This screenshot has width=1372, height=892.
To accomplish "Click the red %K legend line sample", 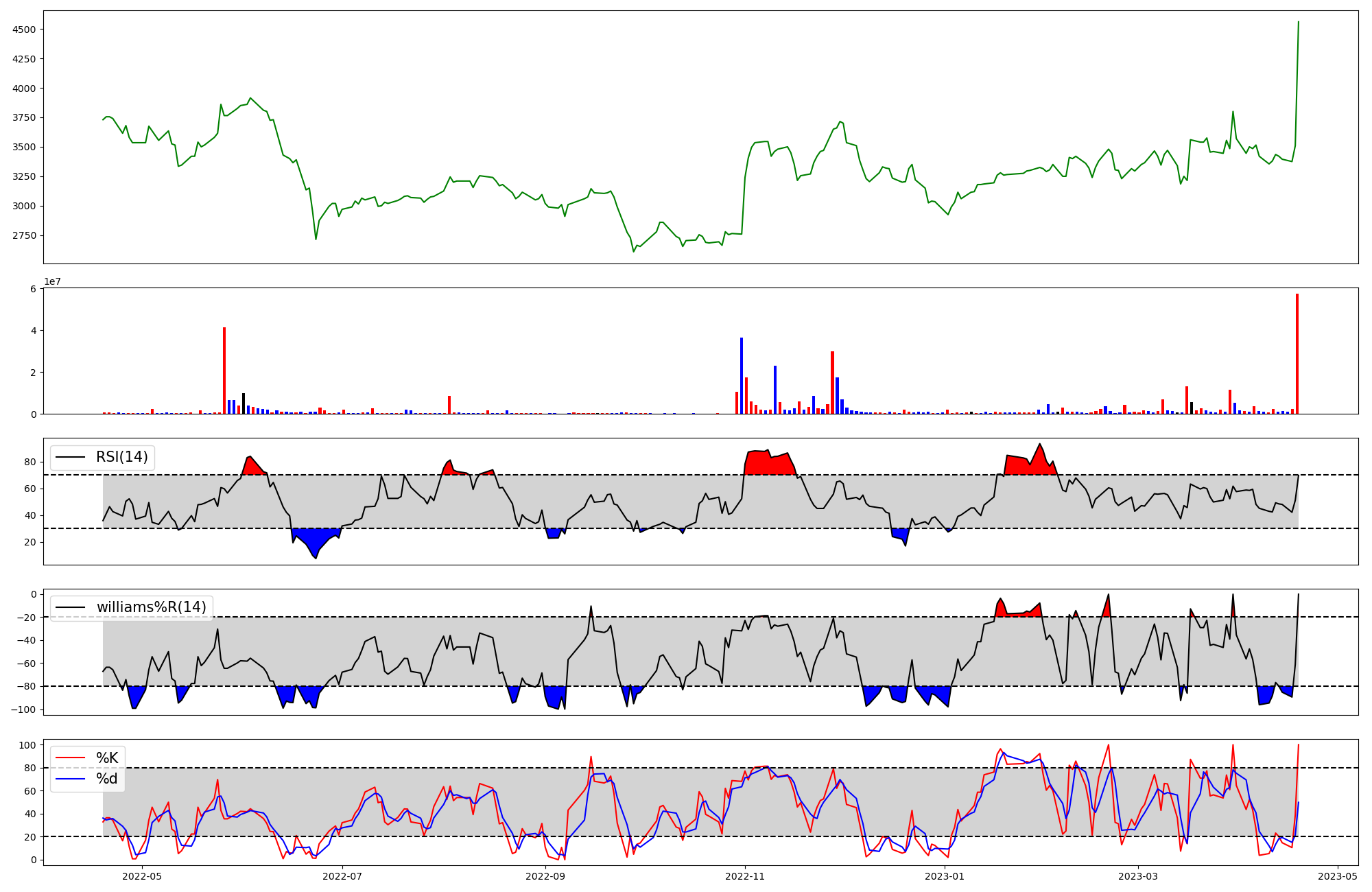I will click(71, 758).
